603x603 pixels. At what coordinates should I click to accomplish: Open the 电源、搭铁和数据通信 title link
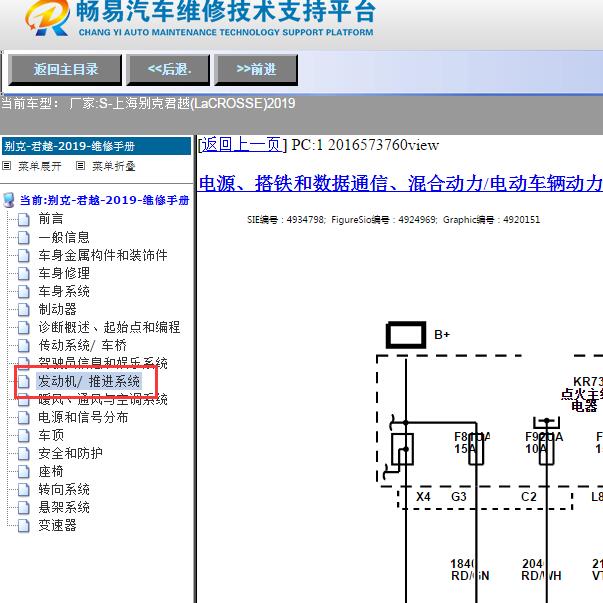pyautogui.click(x=400, y=183)
